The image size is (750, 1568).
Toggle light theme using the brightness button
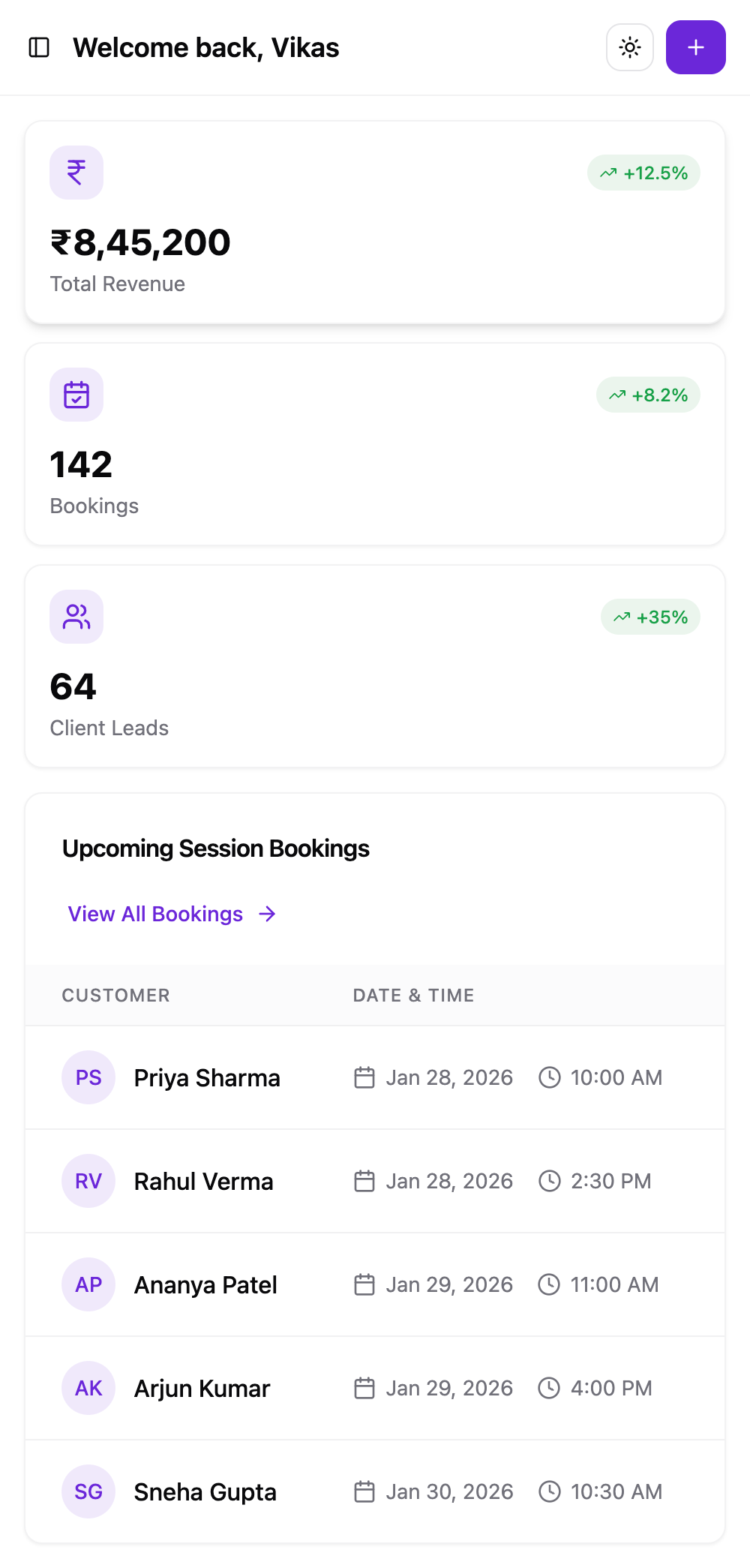[x=629, y=47]
